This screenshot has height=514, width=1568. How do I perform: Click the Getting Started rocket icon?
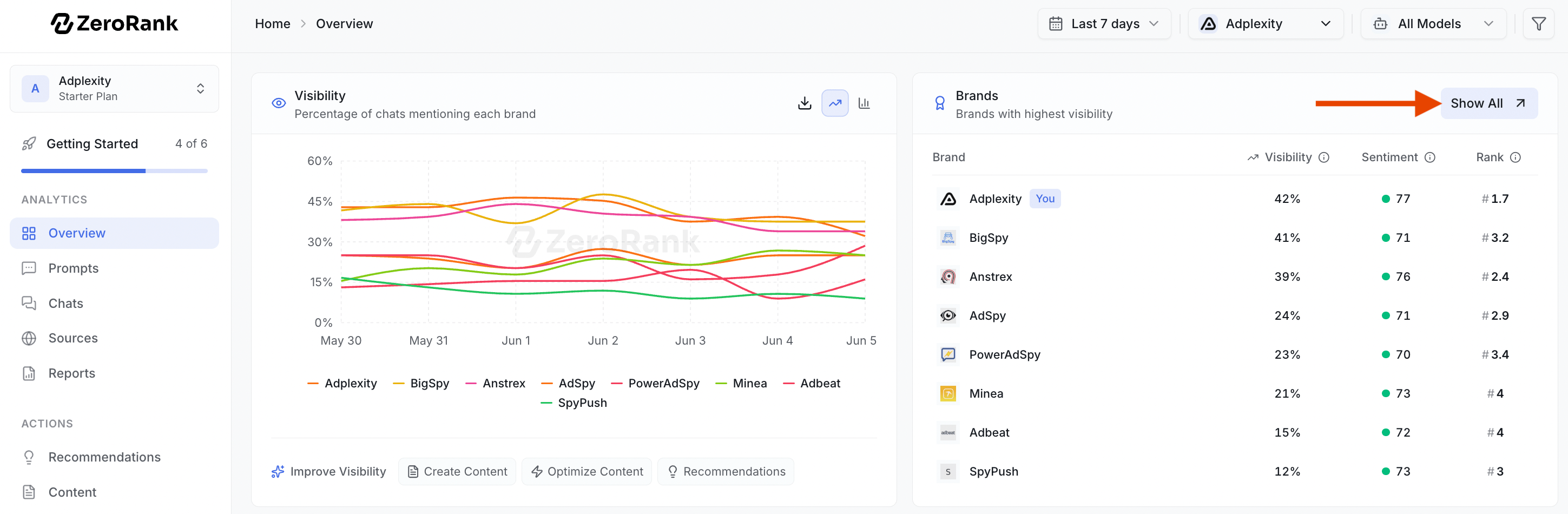click(29, 144)
